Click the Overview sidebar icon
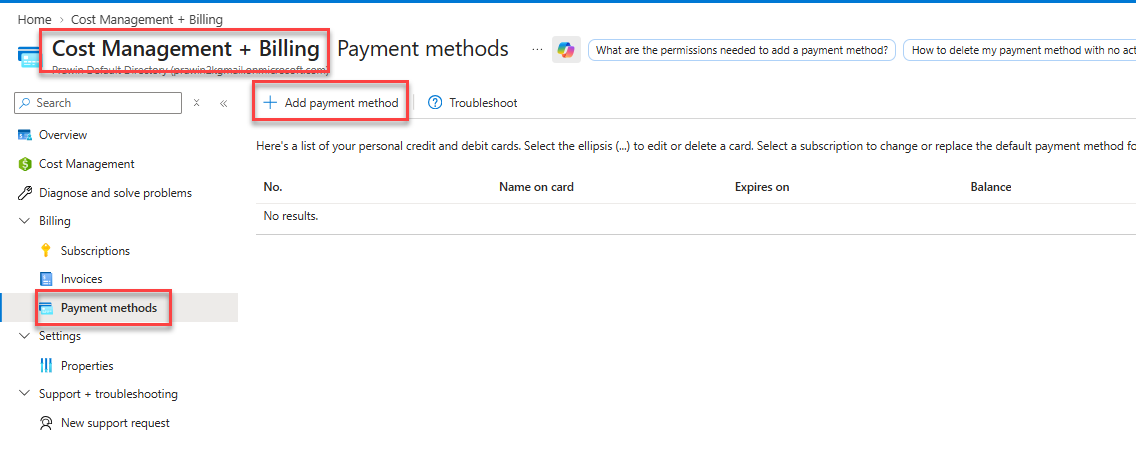This screenshot has width=1136, height=469. (25, 135)
